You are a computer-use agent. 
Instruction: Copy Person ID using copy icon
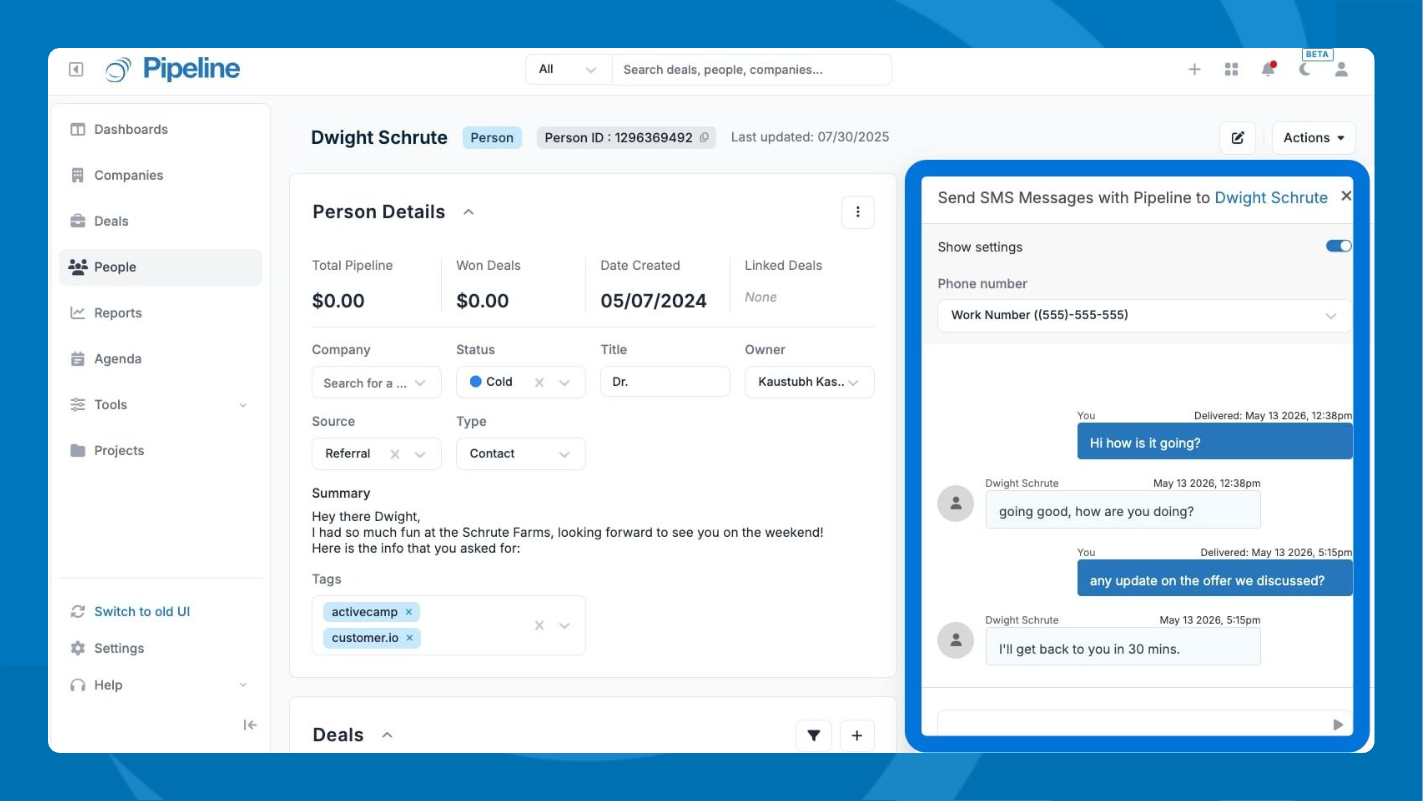704,138
